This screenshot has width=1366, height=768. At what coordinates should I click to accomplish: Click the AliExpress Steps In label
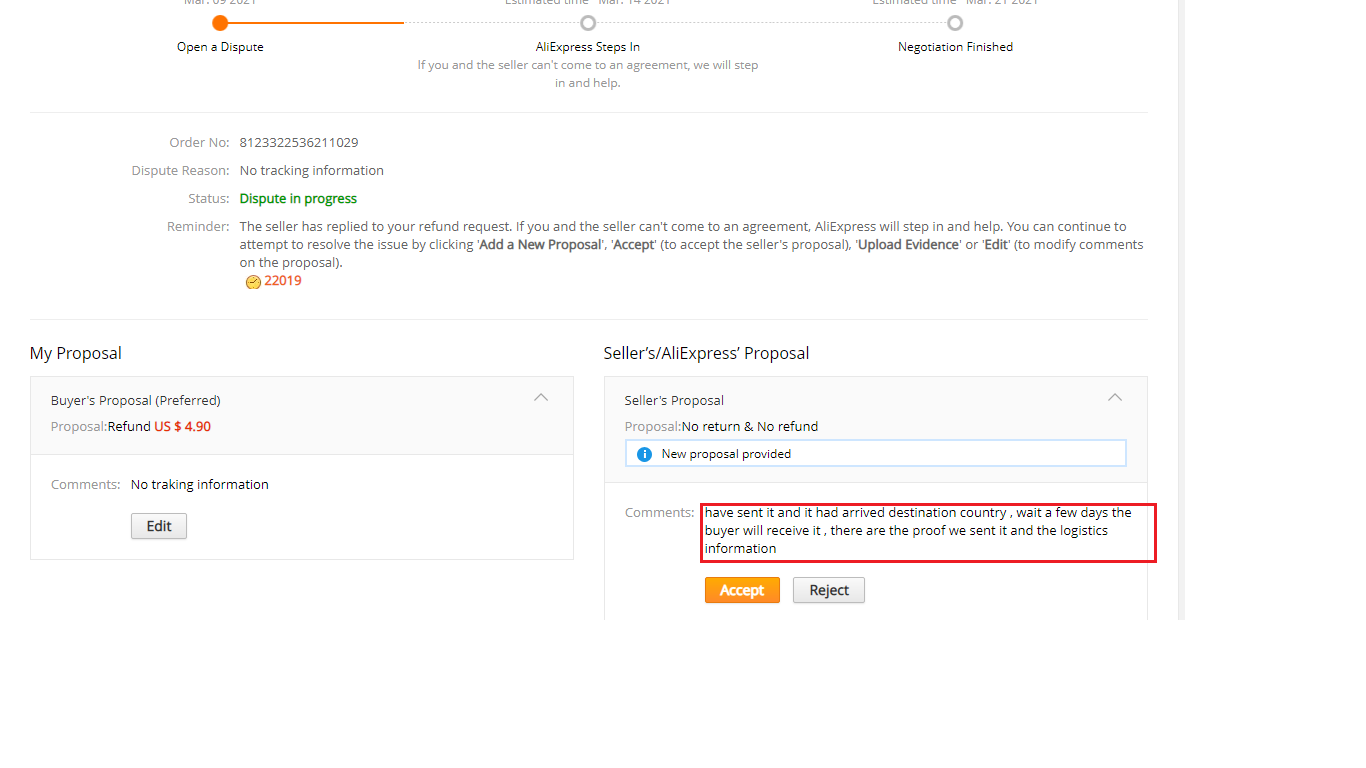pyautogui.click(x=588, y=47)
